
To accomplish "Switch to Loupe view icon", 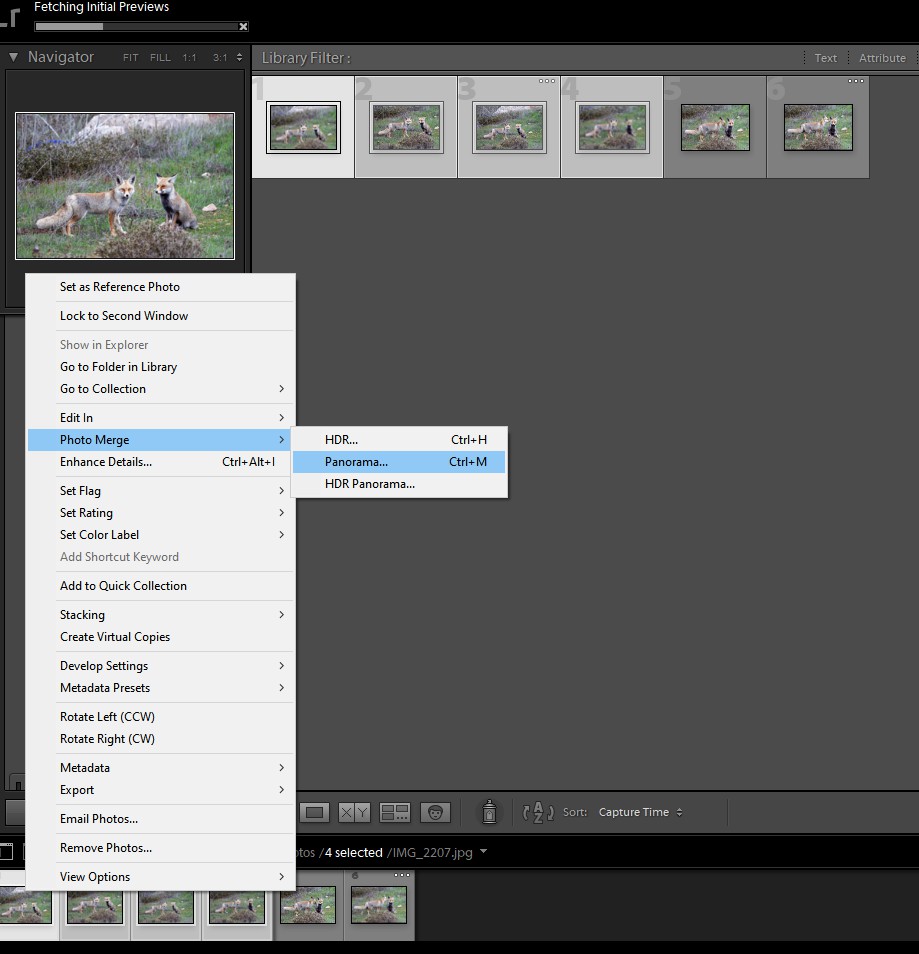I will [x=314, y=812].
